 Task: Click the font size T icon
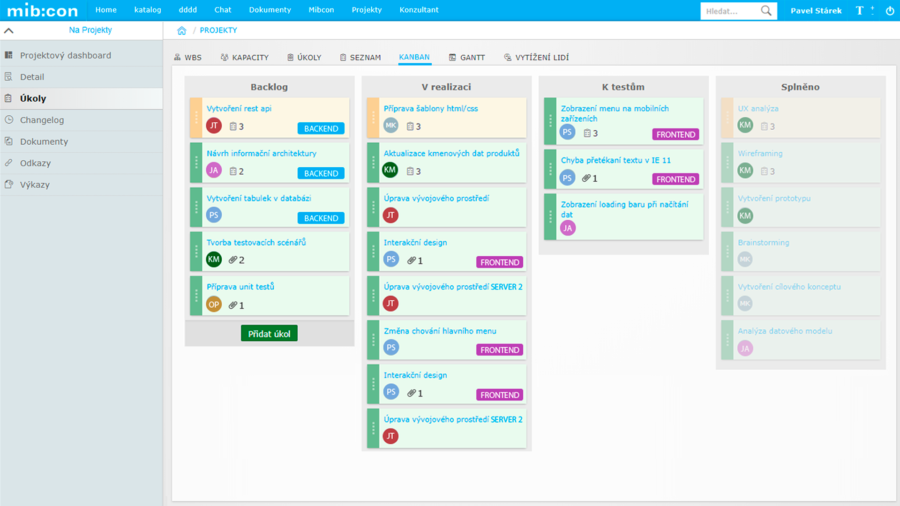(x=860, y=11)
